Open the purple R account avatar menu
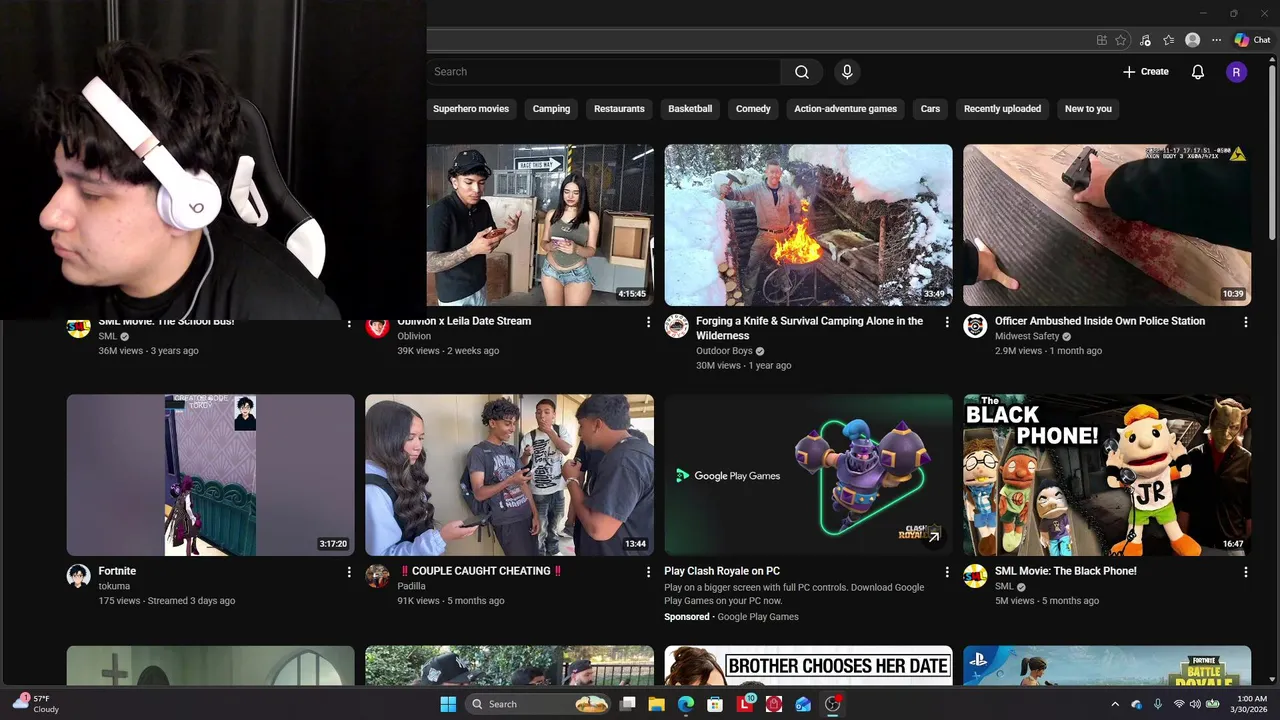1280x720 pixels. tap(1237, 72)
